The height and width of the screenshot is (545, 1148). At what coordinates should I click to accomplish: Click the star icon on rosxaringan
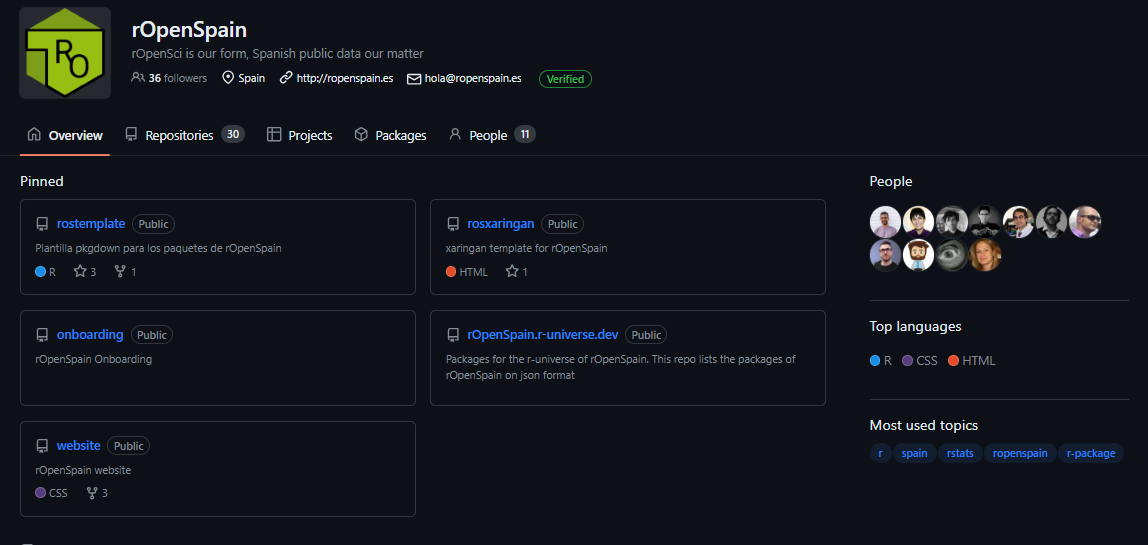click(x=512, y=271)
